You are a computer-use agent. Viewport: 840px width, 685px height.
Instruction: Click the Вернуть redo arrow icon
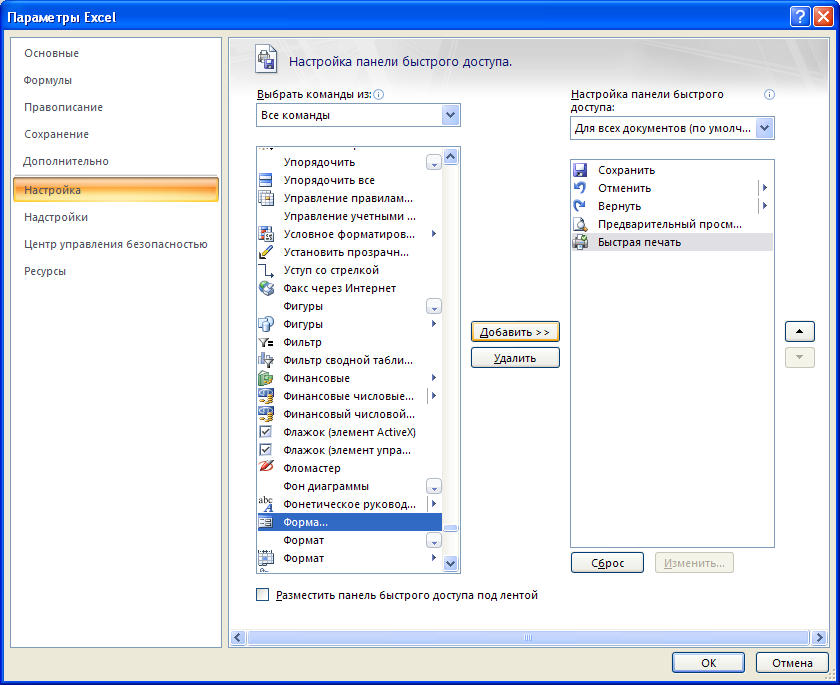580,206
